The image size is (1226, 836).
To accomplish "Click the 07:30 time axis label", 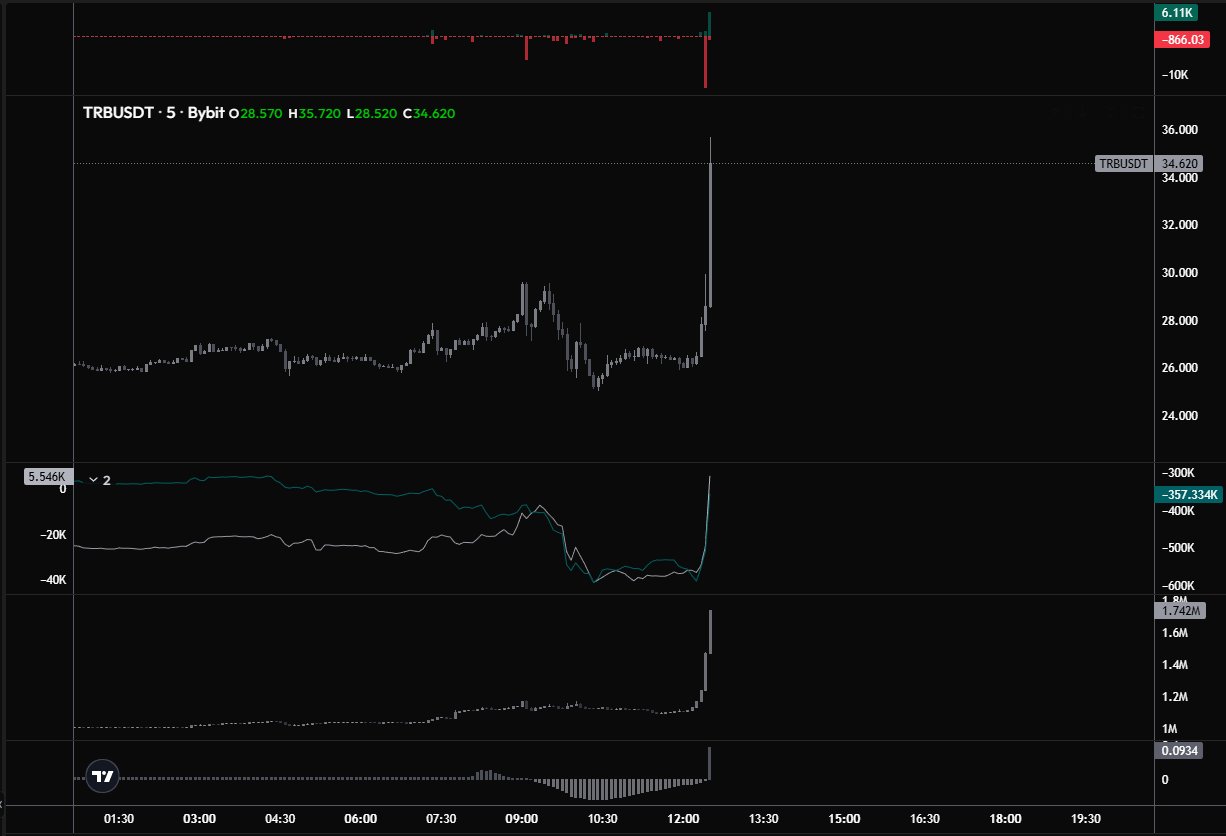I will pos(441,818).
